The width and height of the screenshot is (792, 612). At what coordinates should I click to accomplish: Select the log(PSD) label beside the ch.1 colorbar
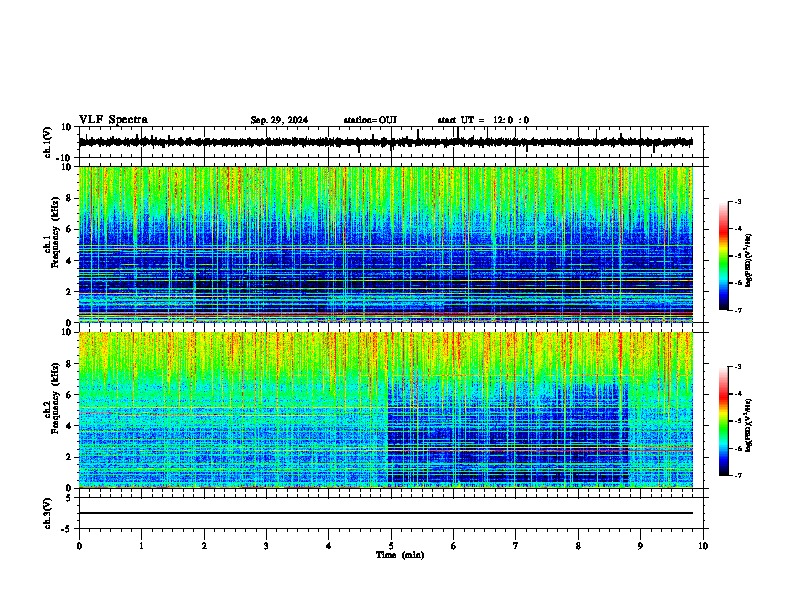pos(748,261)
